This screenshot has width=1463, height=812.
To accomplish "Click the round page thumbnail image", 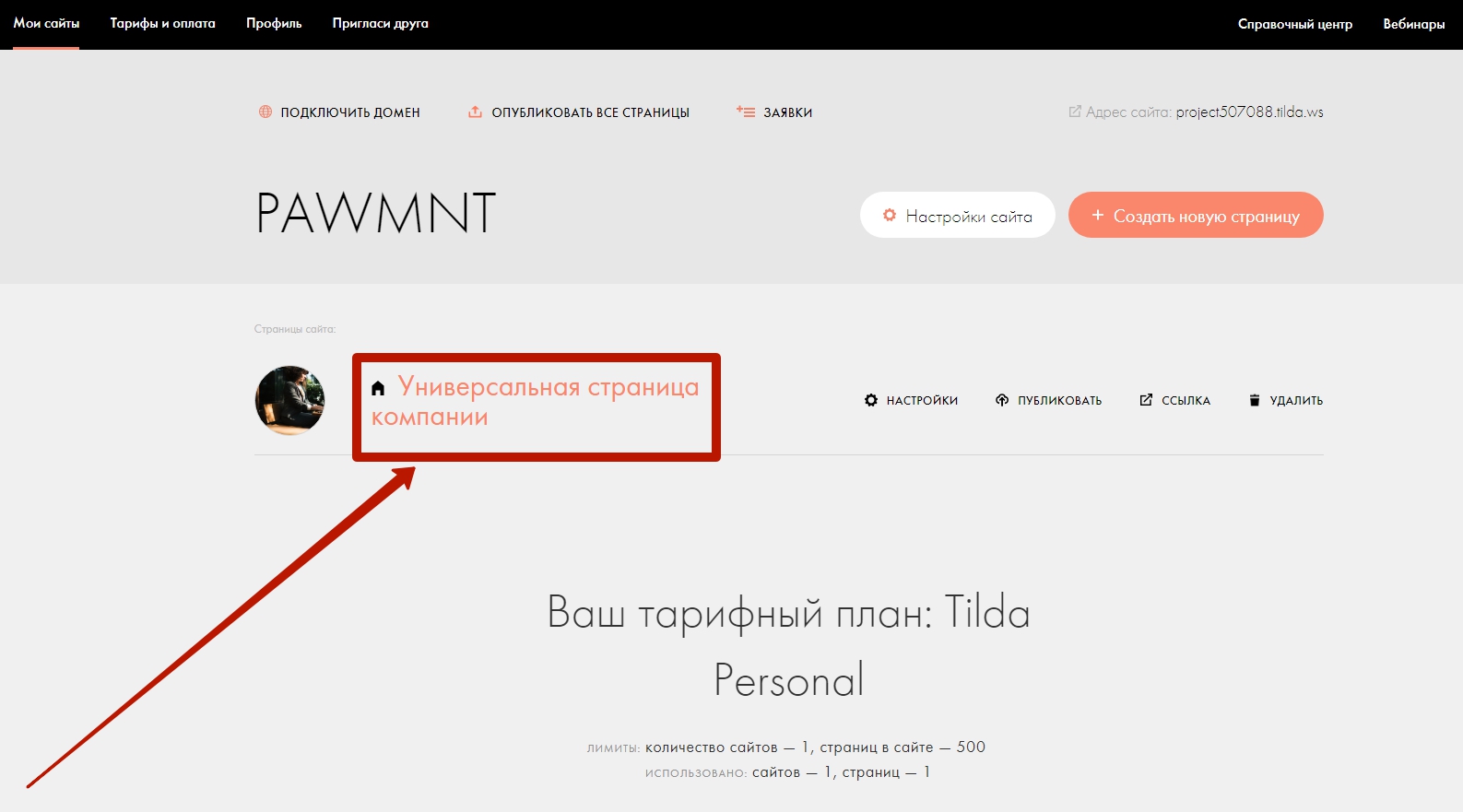I will coord(289,400).
